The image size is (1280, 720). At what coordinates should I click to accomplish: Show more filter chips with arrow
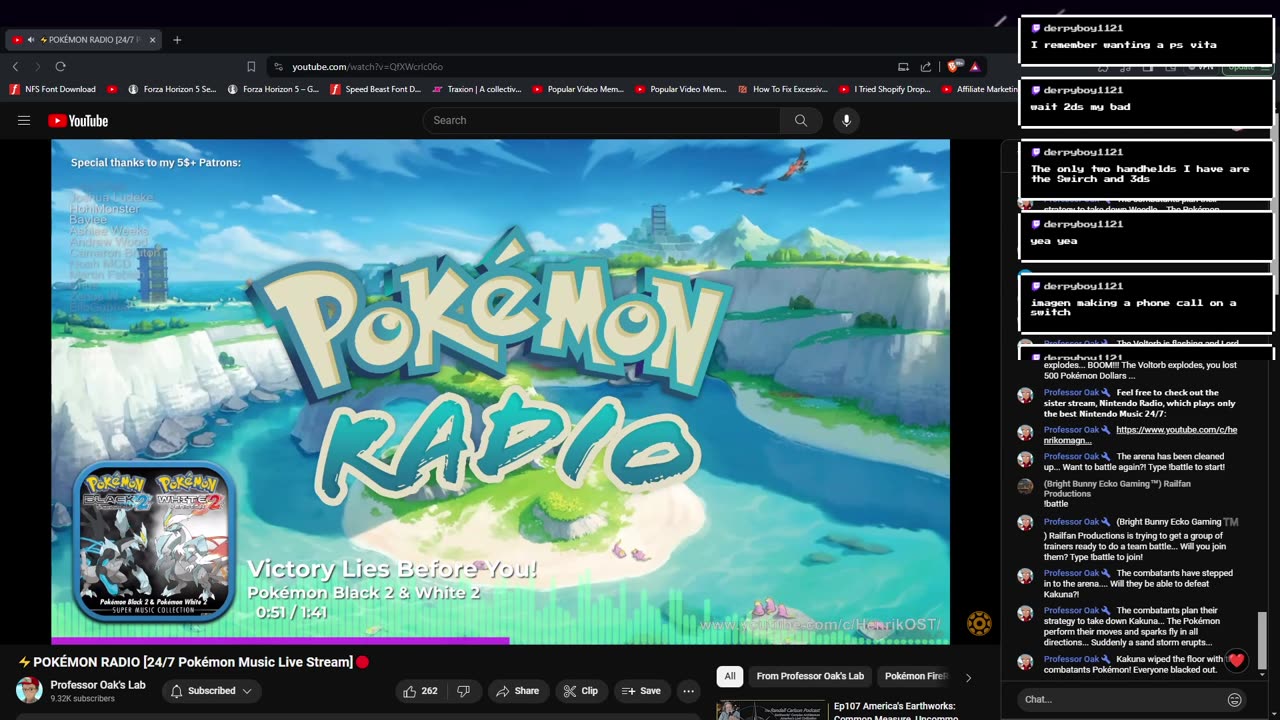click(967, 677)
